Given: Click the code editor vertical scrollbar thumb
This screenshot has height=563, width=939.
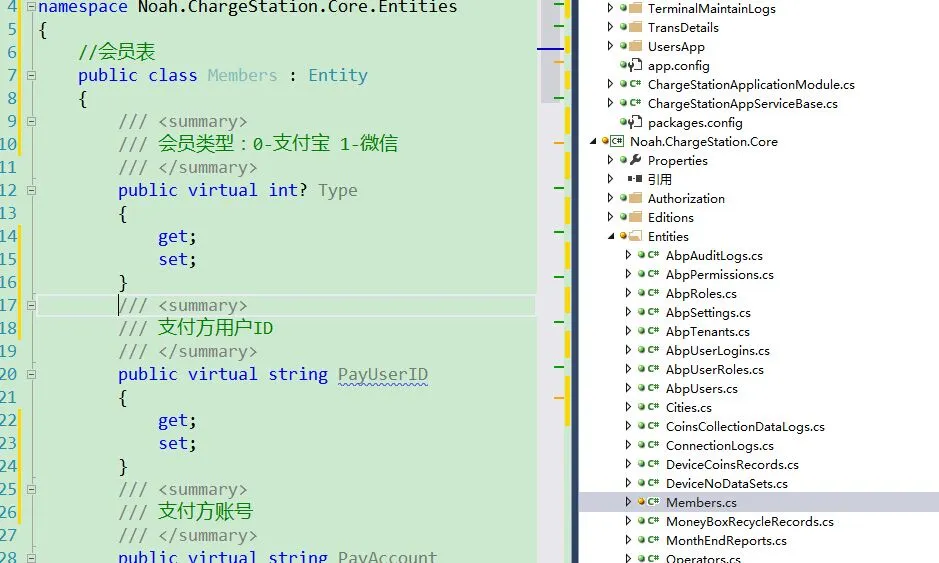Looking at the screenshot, I should tap(550, 52).
